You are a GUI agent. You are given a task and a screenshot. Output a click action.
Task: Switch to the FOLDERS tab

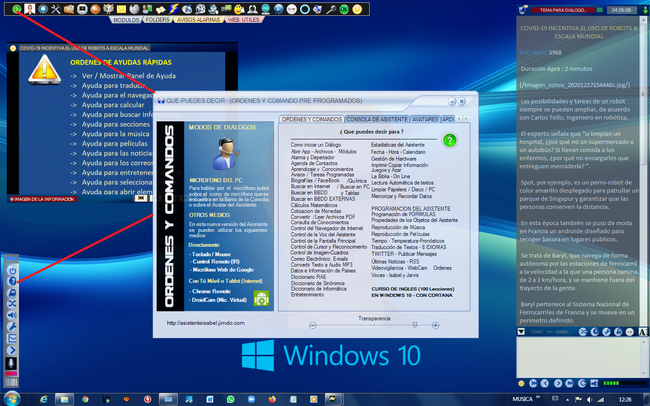pyautogui.click(x=158, y=19)
